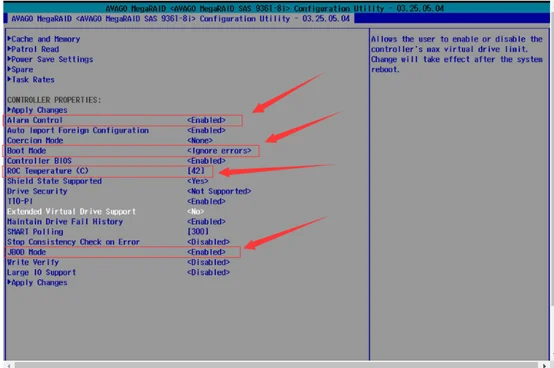The height and width of the screenshot is (368, 554).
Task: Select the bottom Apply Changes option
Action: [37, 283]
